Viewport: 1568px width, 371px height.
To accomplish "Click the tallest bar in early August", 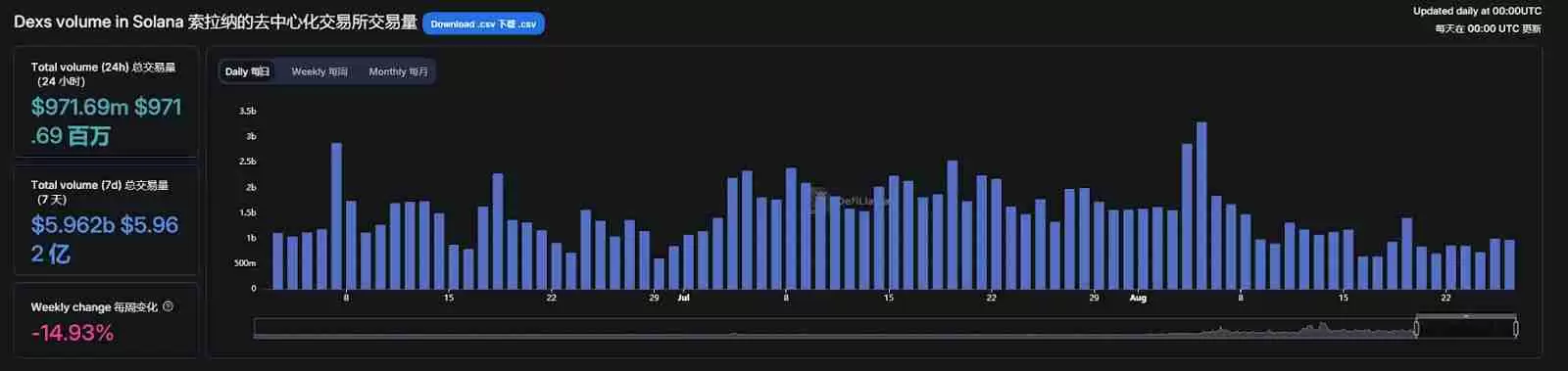I will coord(1201,206).
